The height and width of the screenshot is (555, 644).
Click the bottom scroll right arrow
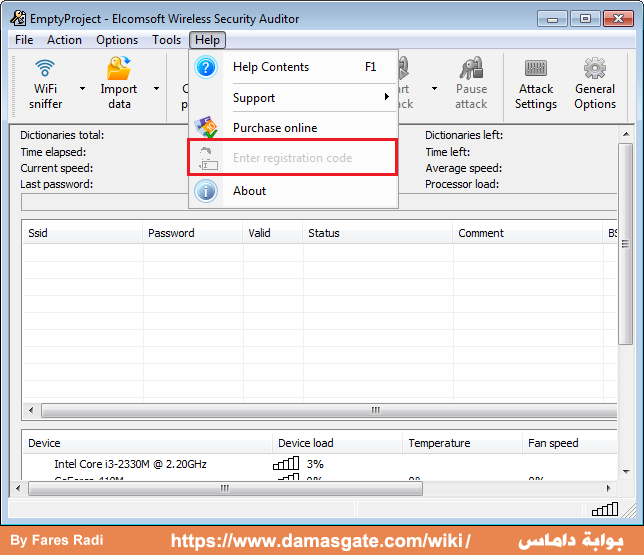pos(609,488)
